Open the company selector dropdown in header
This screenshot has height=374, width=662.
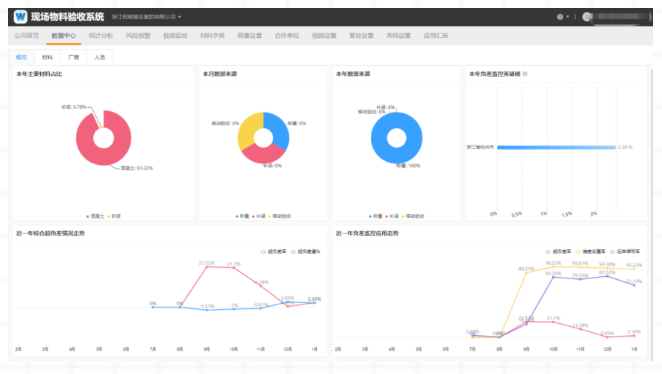click(147, 17)
